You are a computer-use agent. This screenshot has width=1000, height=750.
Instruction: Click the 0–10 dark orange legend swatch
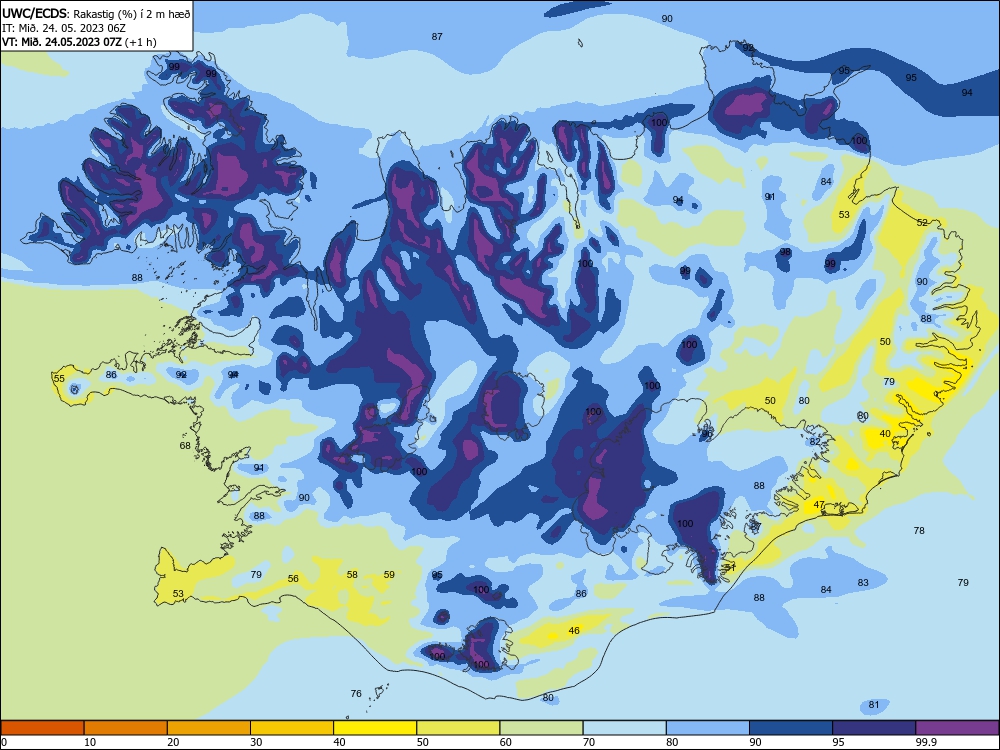coord(42,728)
